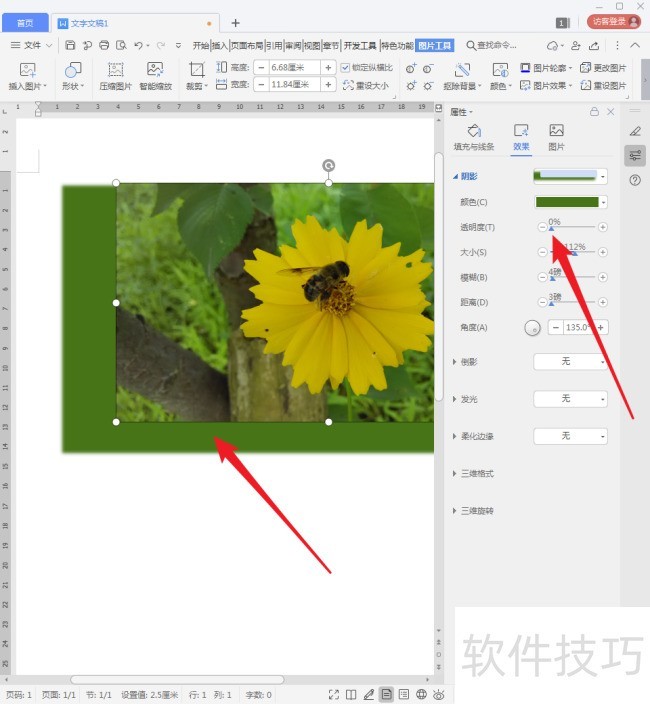Click the Undo arrow icon
This screenshot has height=704, width=650.
[138, 45]
